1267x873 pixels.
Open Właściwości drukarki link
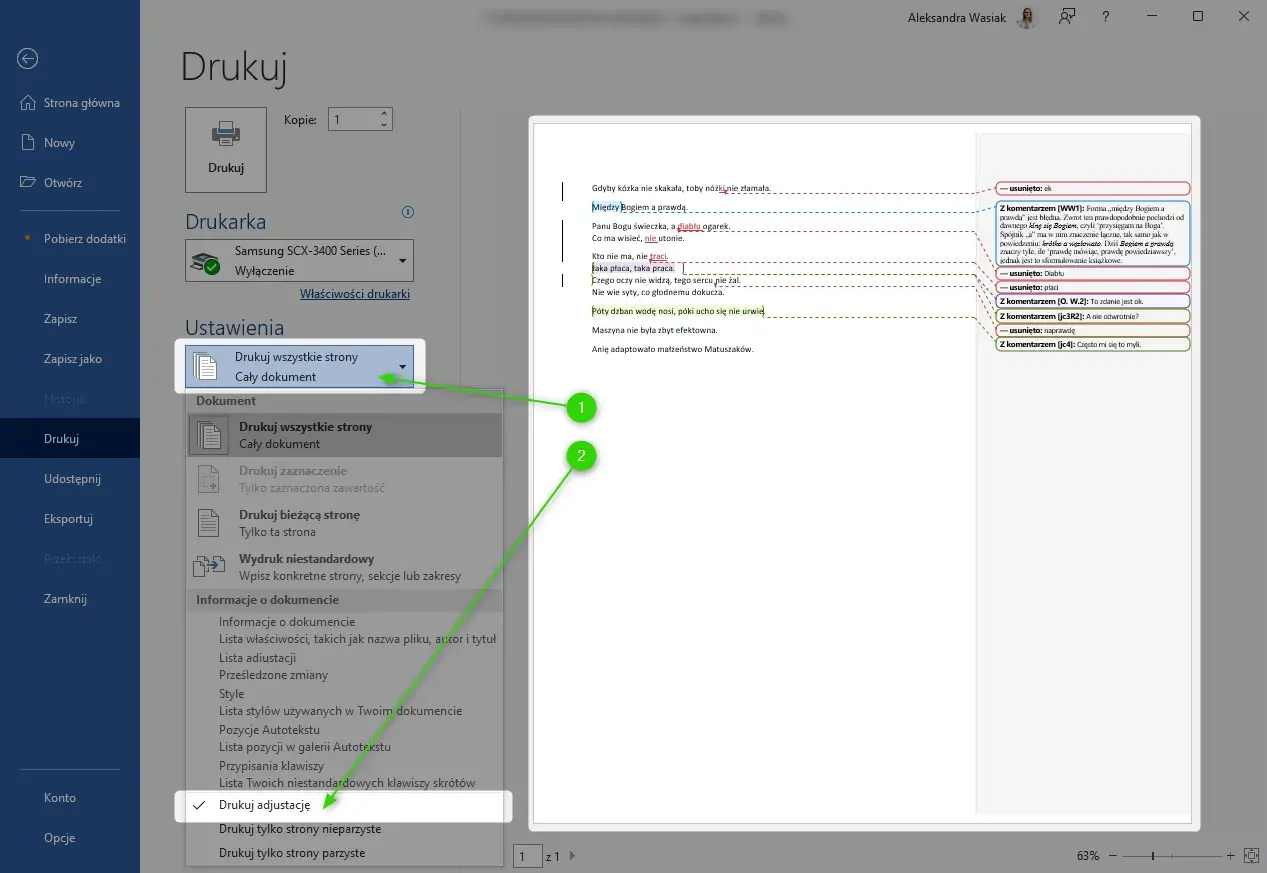(355, 294)
